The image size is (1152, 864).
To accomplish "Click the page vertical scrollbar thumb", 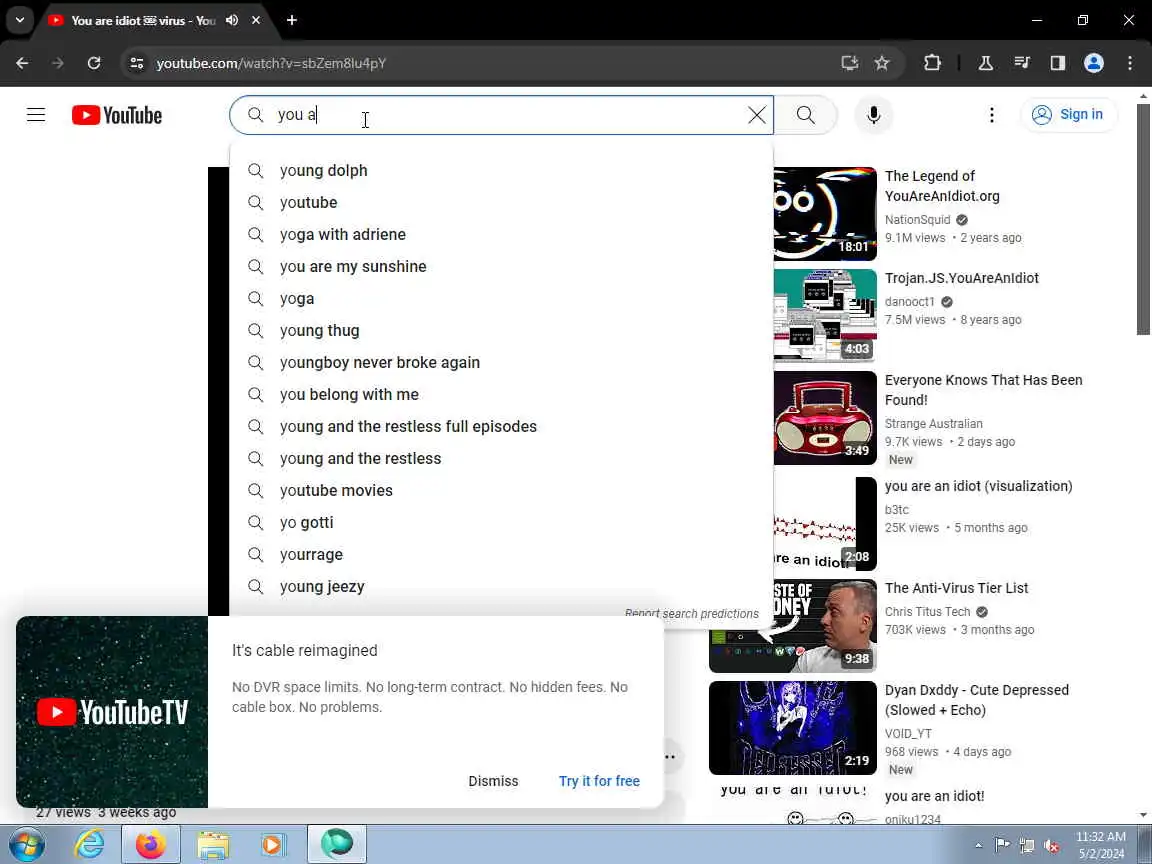I will point(1143,219).
